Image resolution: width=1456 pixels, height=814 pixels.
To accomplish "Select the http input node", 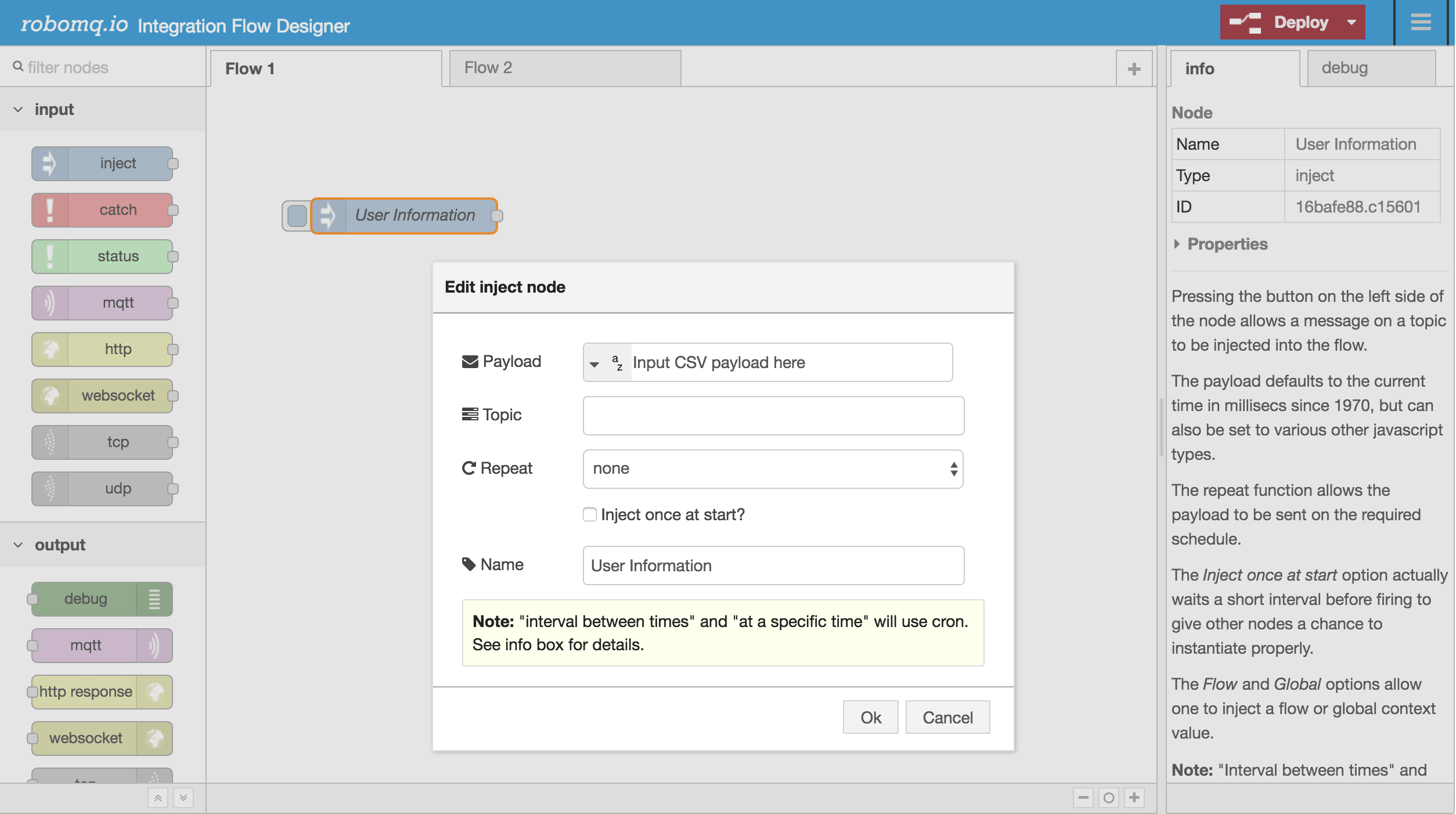I will (102, 349).
